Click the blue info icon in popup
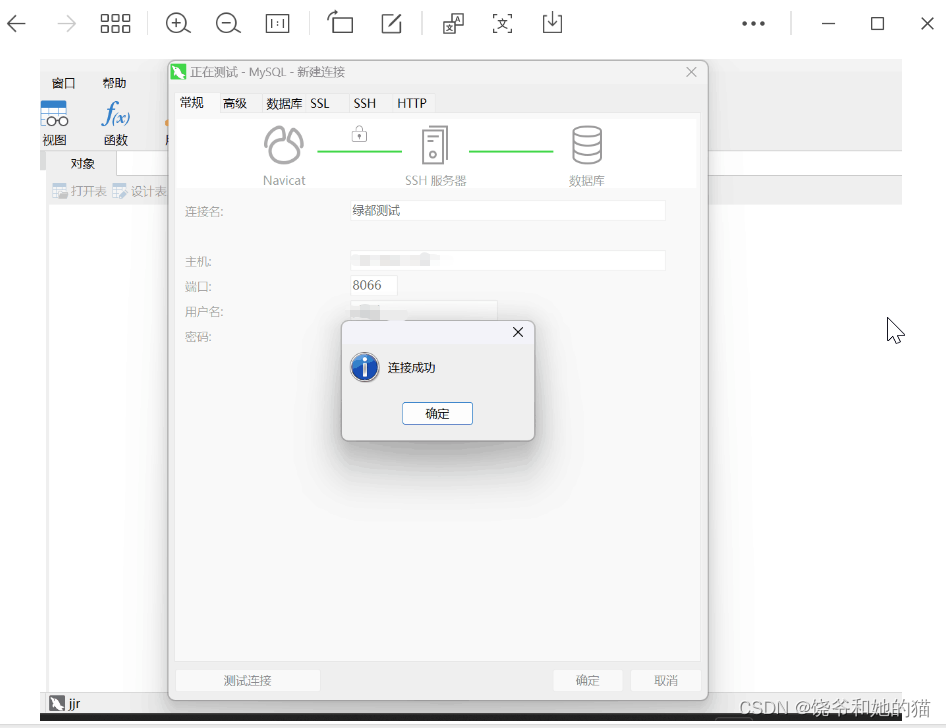The height and width of the screenshot is (728, 946). (365, 367)
